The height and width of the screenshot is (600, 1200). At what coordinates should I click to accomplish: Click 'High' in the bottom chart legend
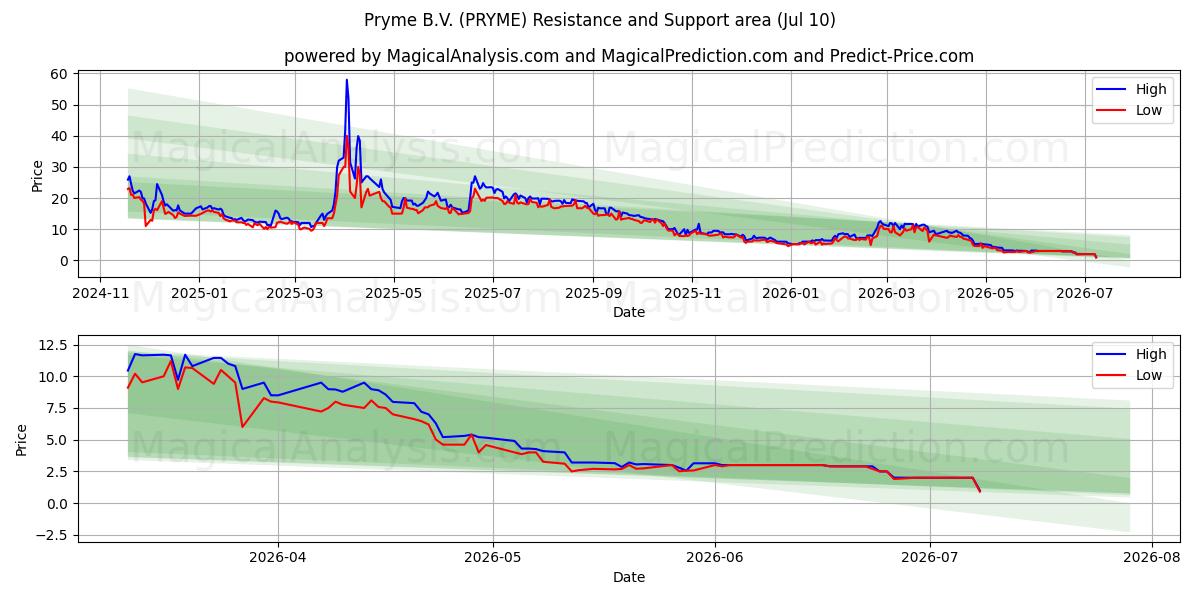coord(1151,354)
